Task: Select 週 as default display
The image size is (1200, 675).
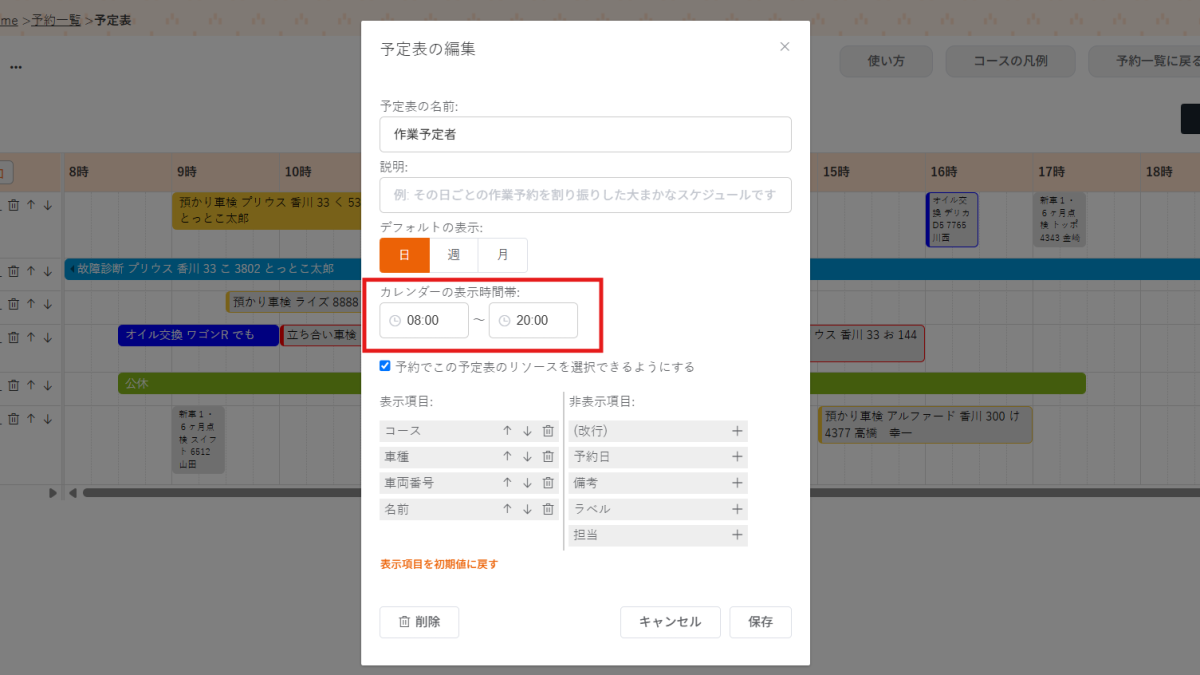Action: pos(454,255)
